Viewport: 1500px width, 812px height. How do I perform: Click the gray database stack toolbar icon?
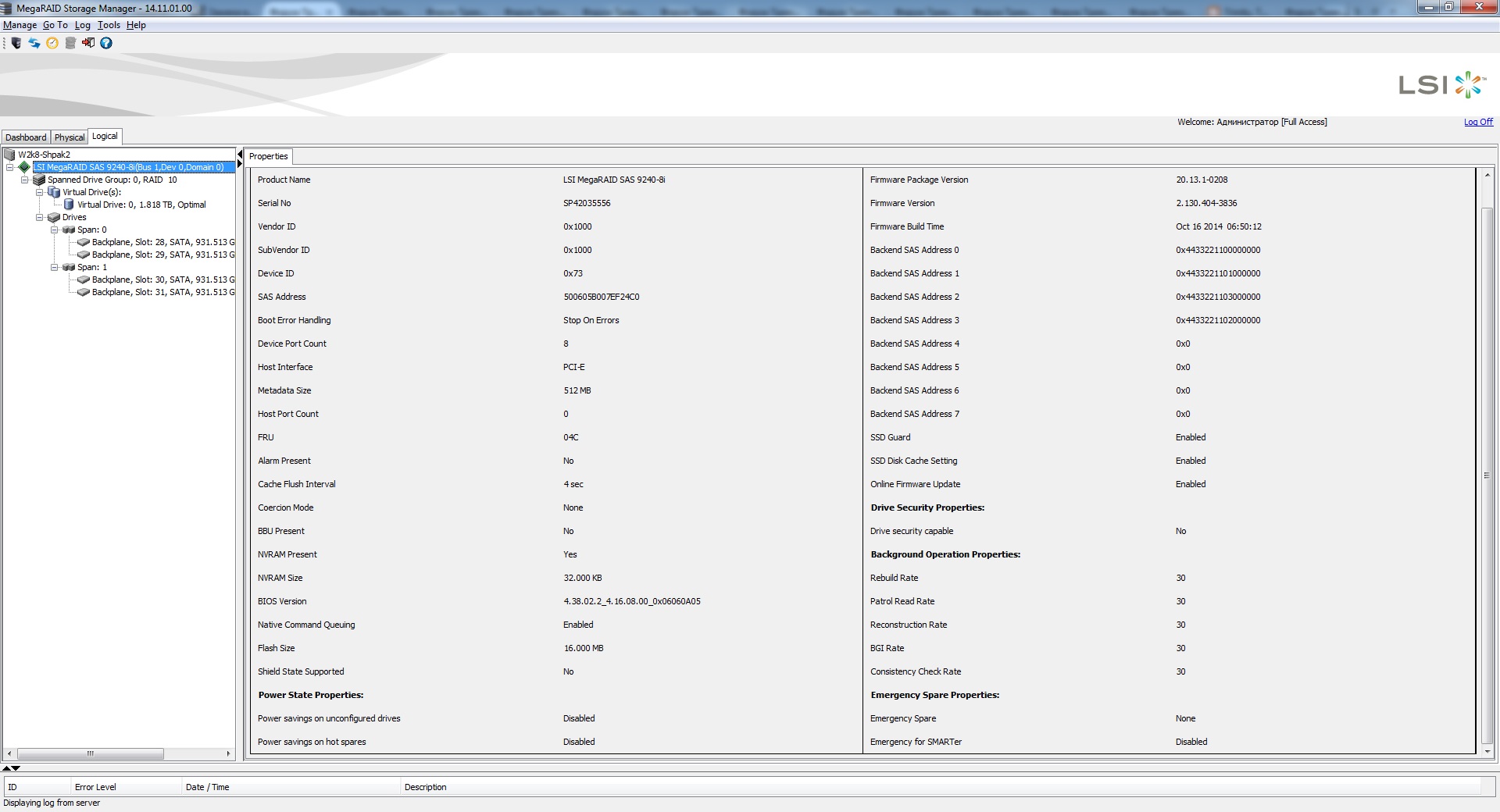pyautogui.click(x=70, y=43)
